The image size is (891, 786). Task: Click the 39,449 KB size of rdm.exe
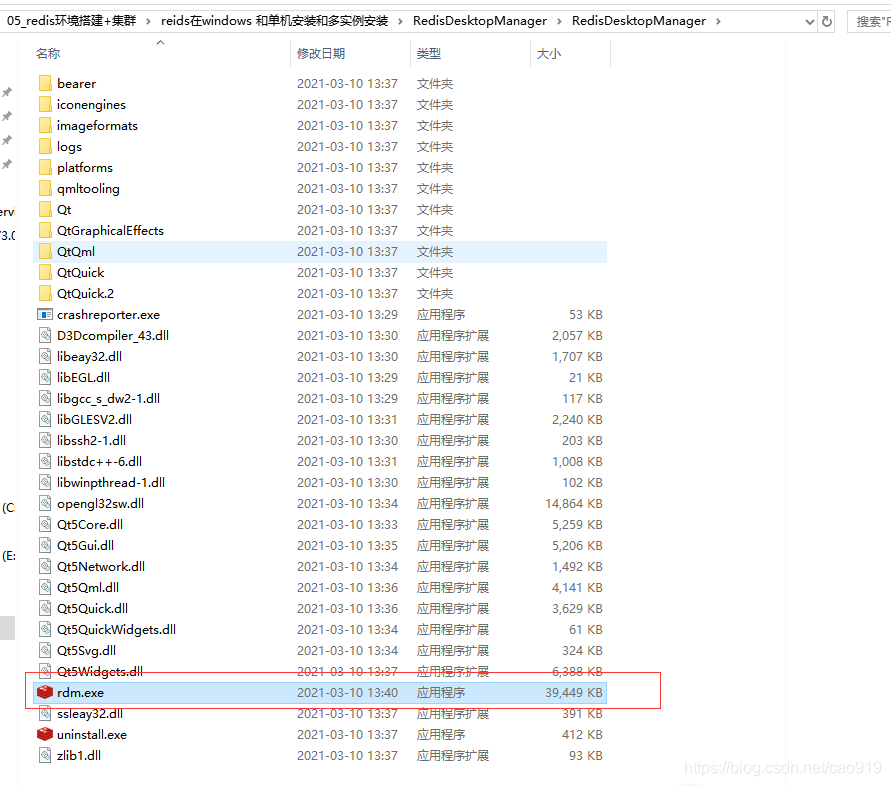click(x=573, y=693)
